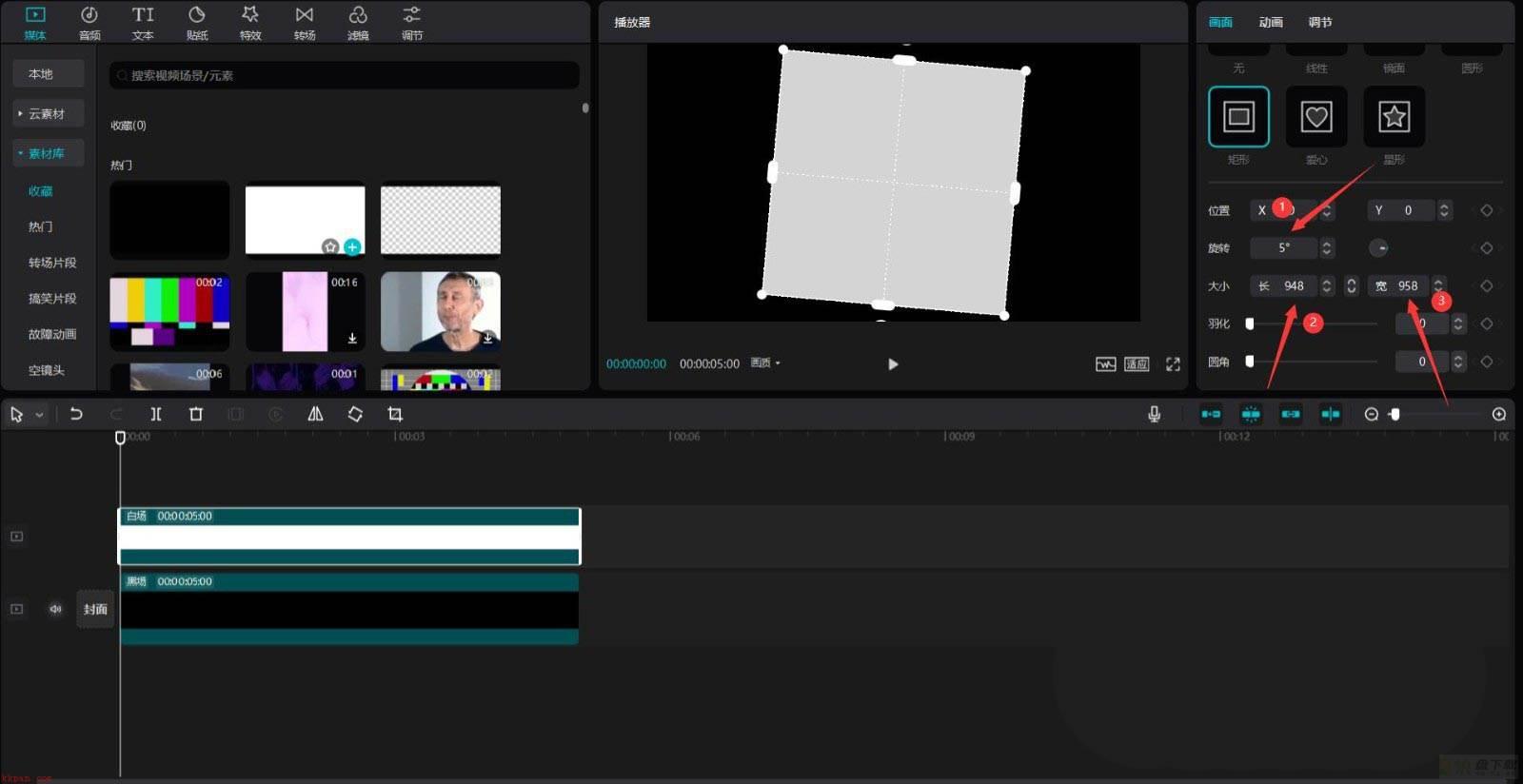Toggle preview axis in timeline
This screenshot has height=784, width=1523.
1331,414
